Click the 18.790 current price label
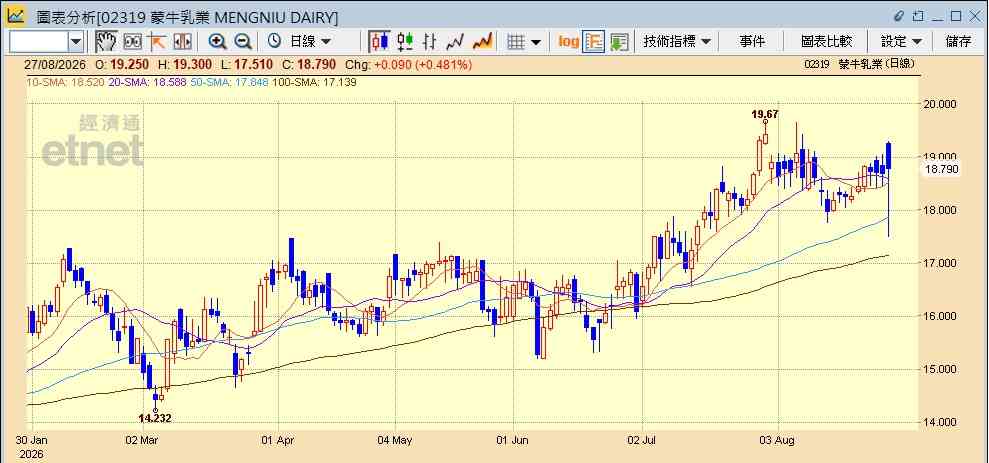The height and width of the screenshot is (463, 989). point(941,168)
